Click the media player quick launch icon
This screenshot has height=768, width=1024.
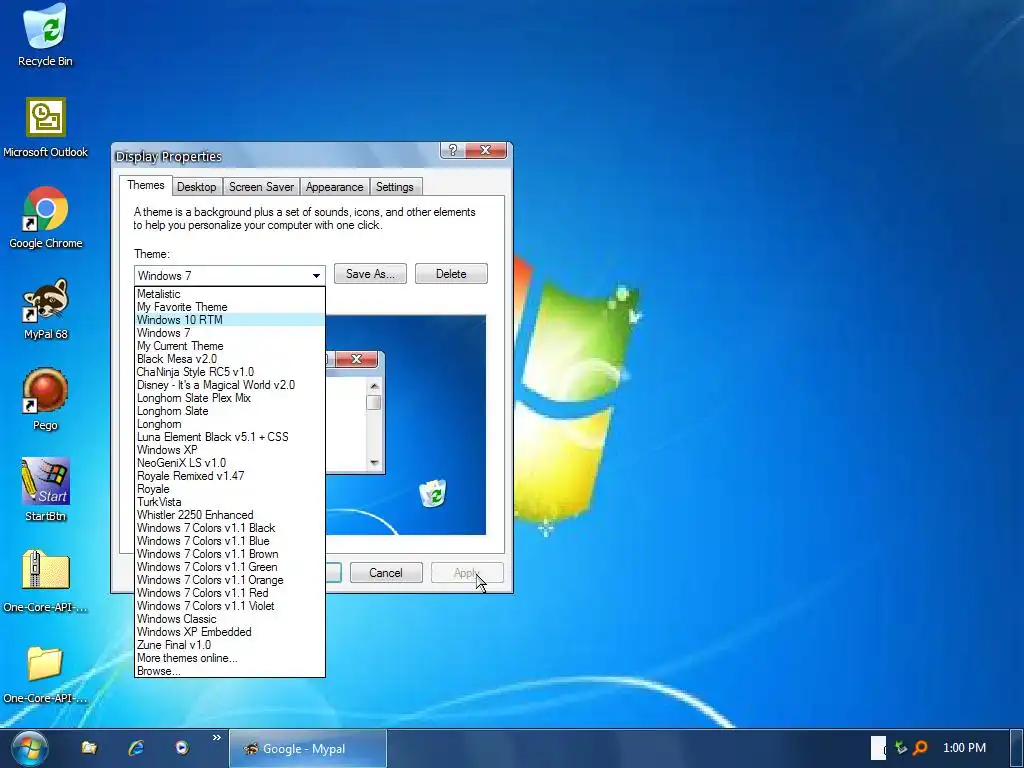coord(182,748)
